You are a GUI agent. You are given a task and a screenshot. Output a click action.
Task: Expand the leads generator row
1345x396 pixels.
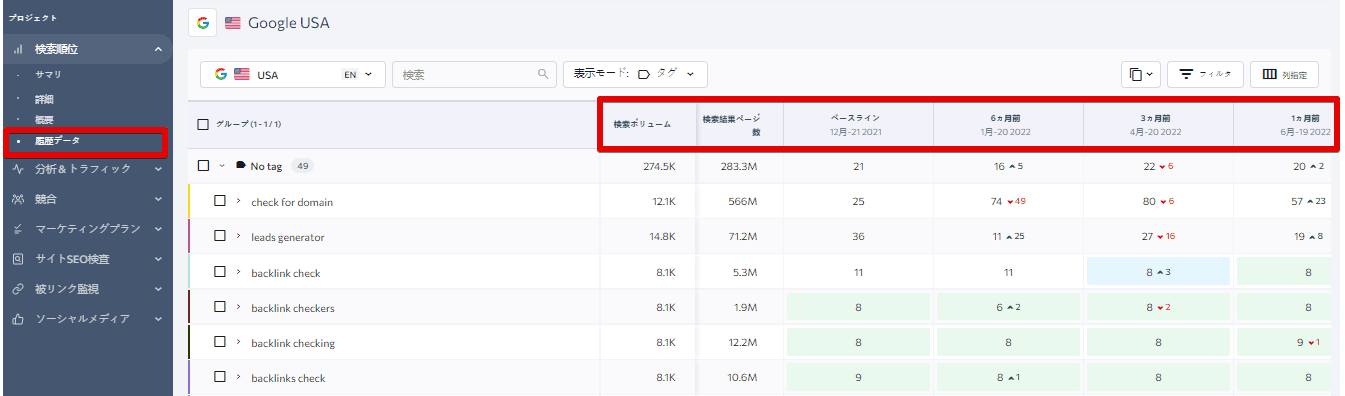[x=238, y=237]
